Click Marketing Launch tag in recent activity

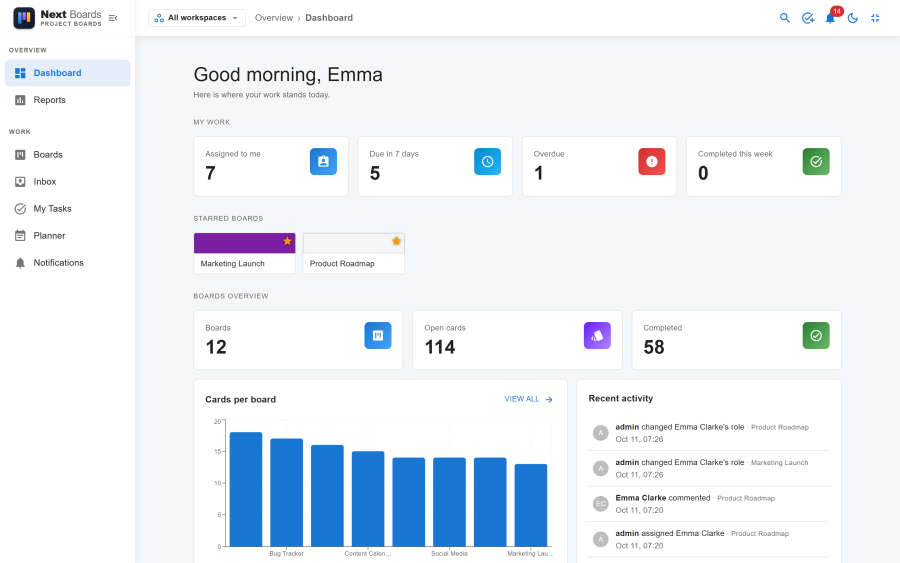(x=779, y=463)
